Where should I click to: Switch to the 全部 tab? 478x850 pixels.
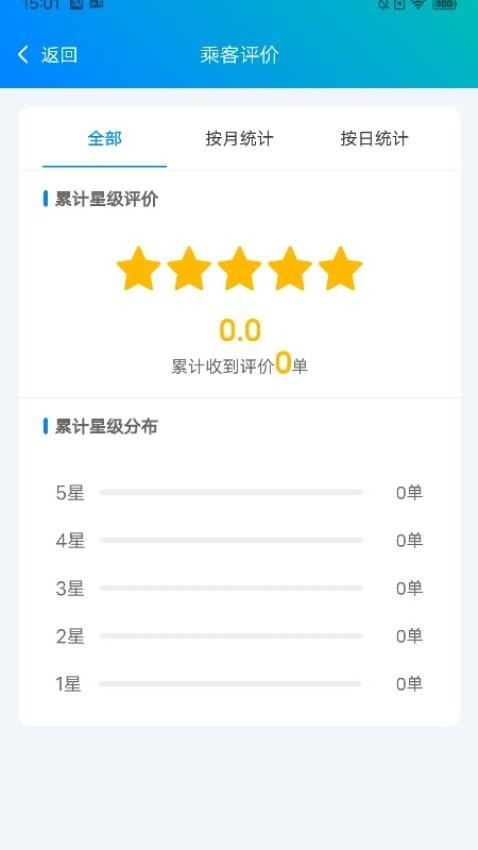pyautogui.click(x=105, y=139)
